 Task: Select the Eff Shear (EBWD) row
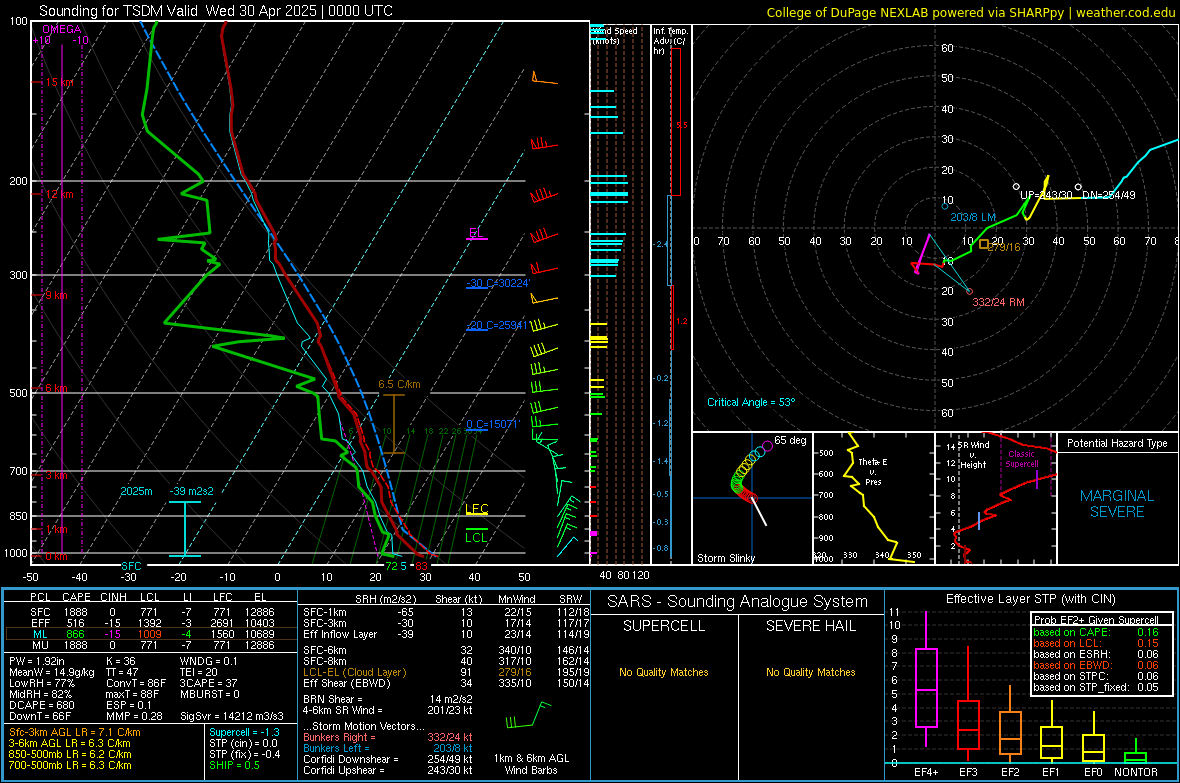446,684
